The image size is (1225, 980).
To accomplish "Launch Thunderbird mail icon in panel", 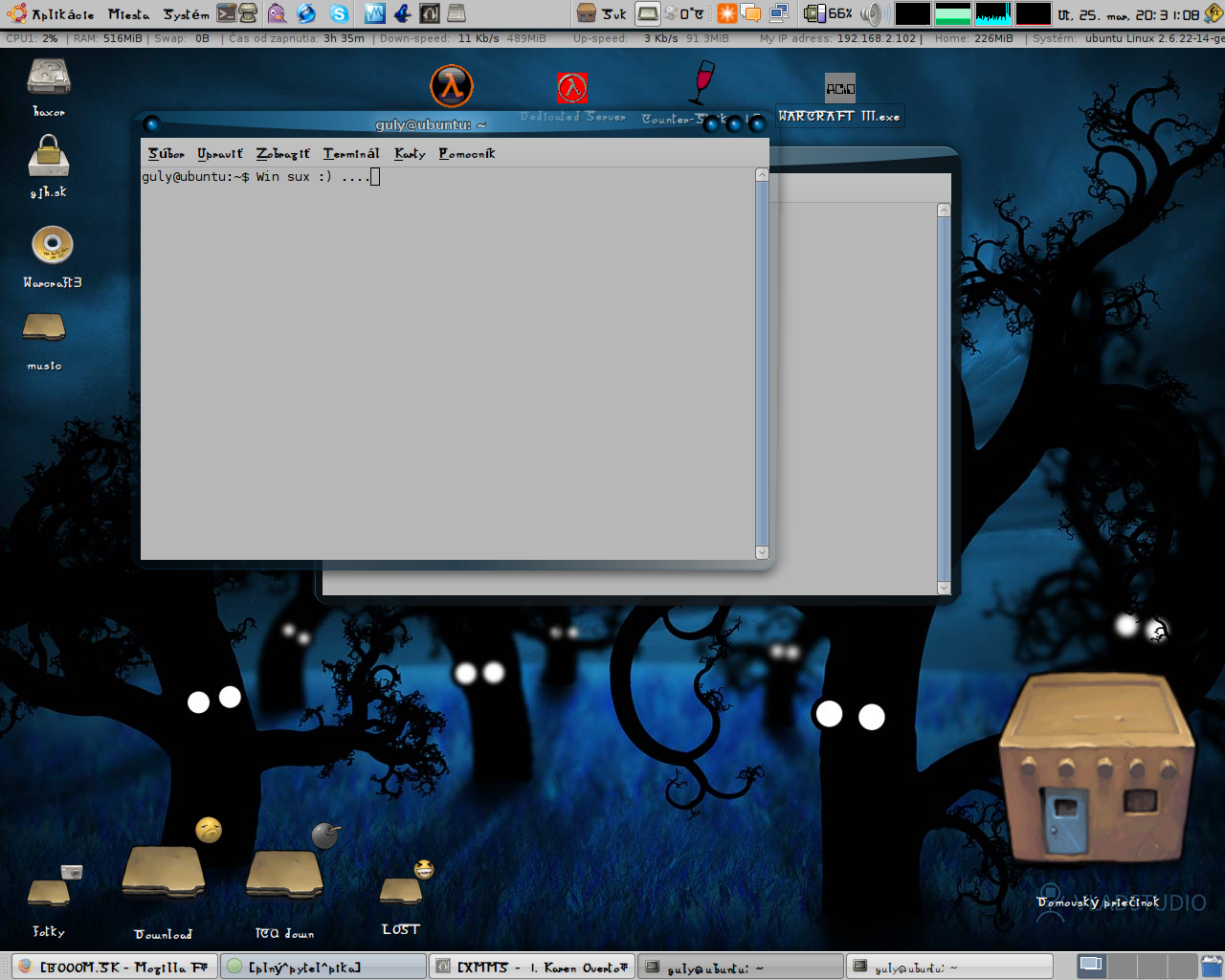I will pos(306,13).
